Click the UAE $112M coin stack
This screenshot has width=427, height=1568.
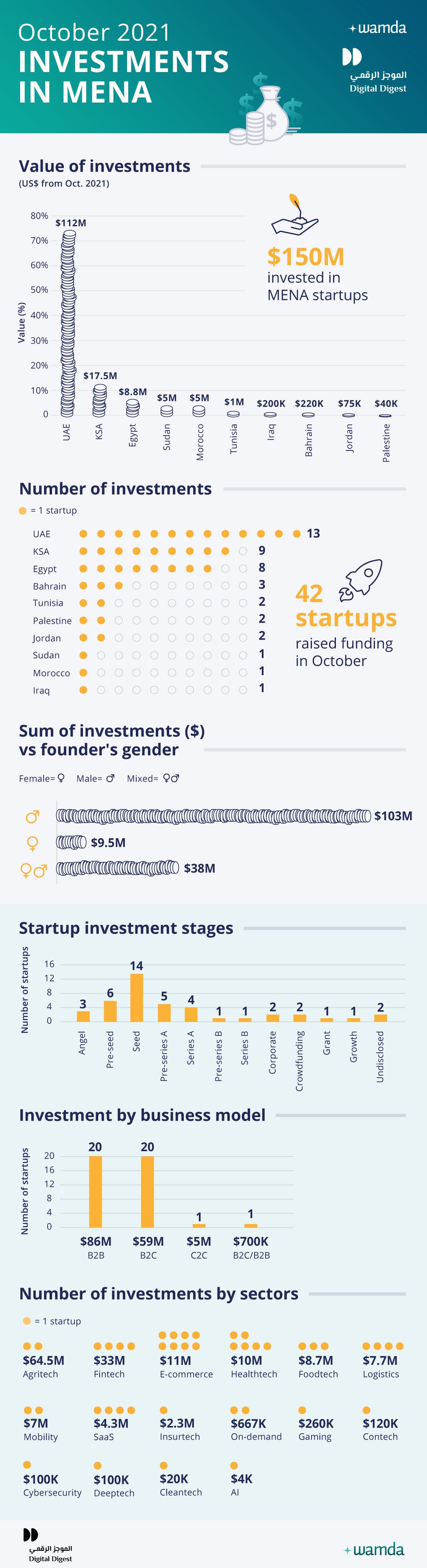click(x=68, y=323)
